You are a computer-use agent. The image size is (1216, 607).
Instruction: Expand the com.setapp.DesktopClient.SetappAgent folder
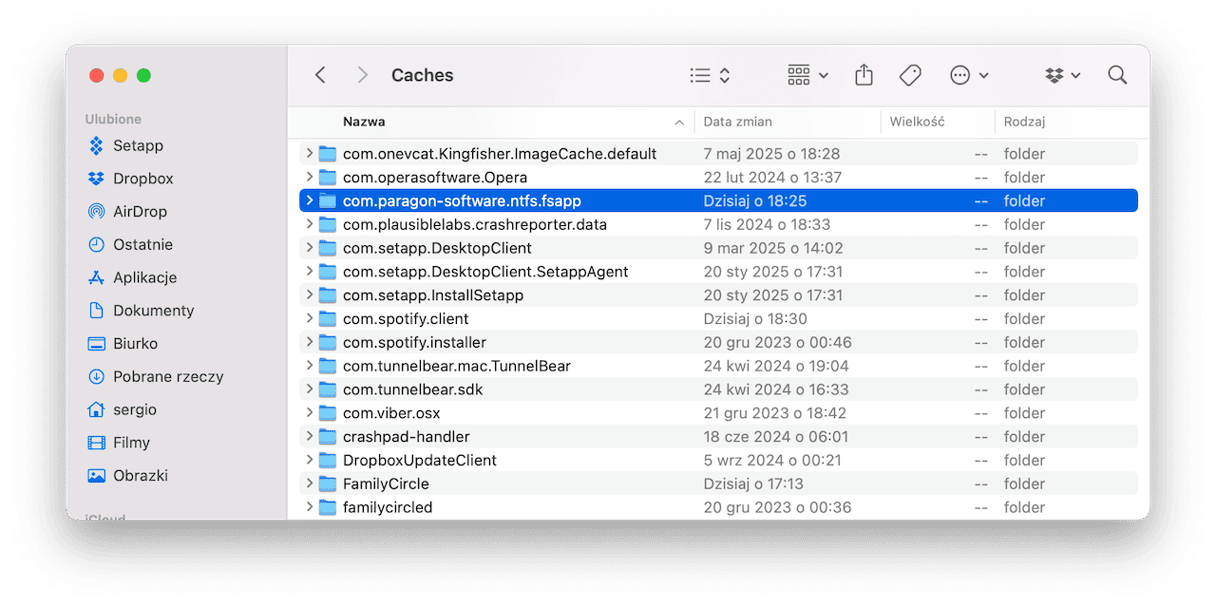coord(310,272)
